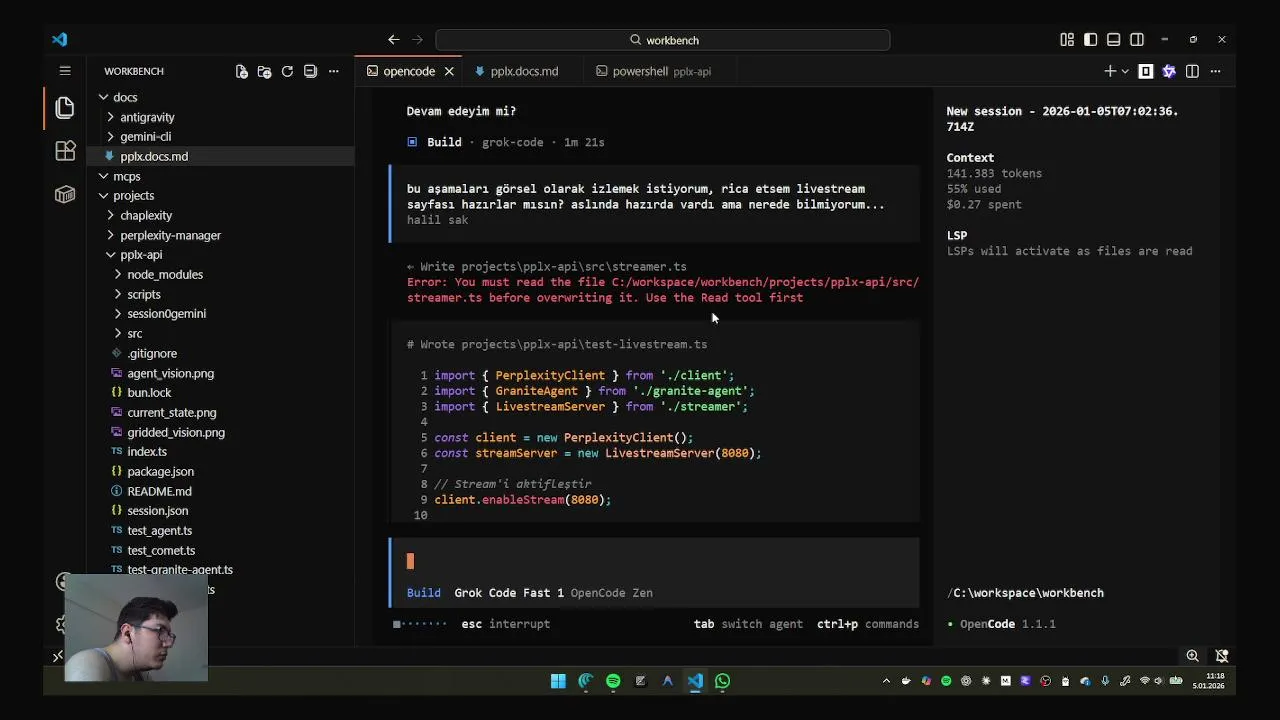Open editor More Actions ellipsis
Viewport: 1280px width, 720px height.
click(1215, 71)
